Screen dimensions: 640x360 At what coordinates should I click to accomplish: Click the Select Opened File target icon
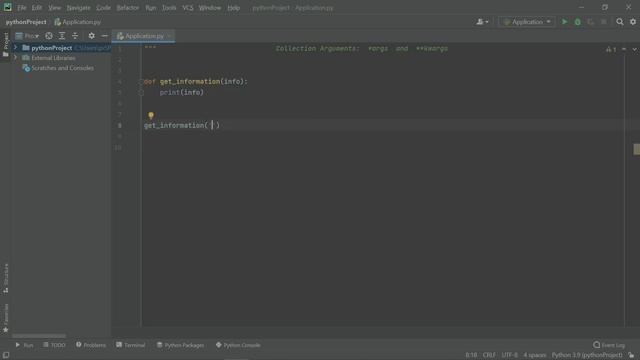(49, 36)
